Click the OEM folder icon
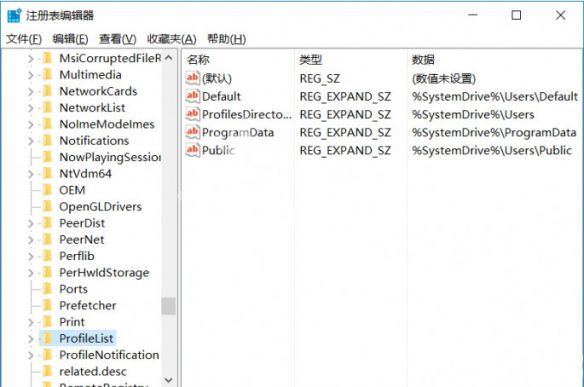The height and width of the screenshot is (387, 584). [47, 190]
